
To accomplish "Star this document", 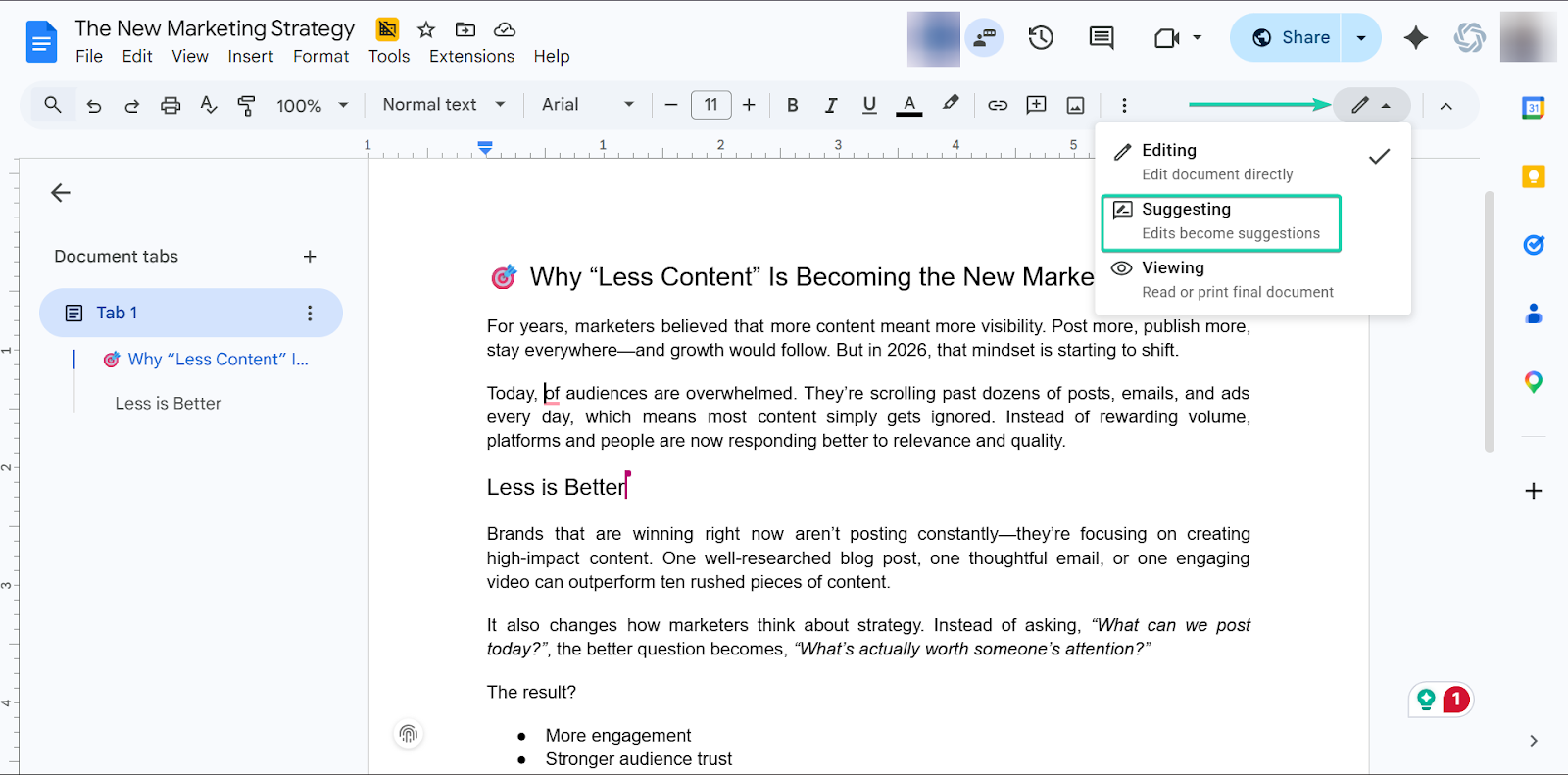I will pyautogui.click(x=426, y=29).
